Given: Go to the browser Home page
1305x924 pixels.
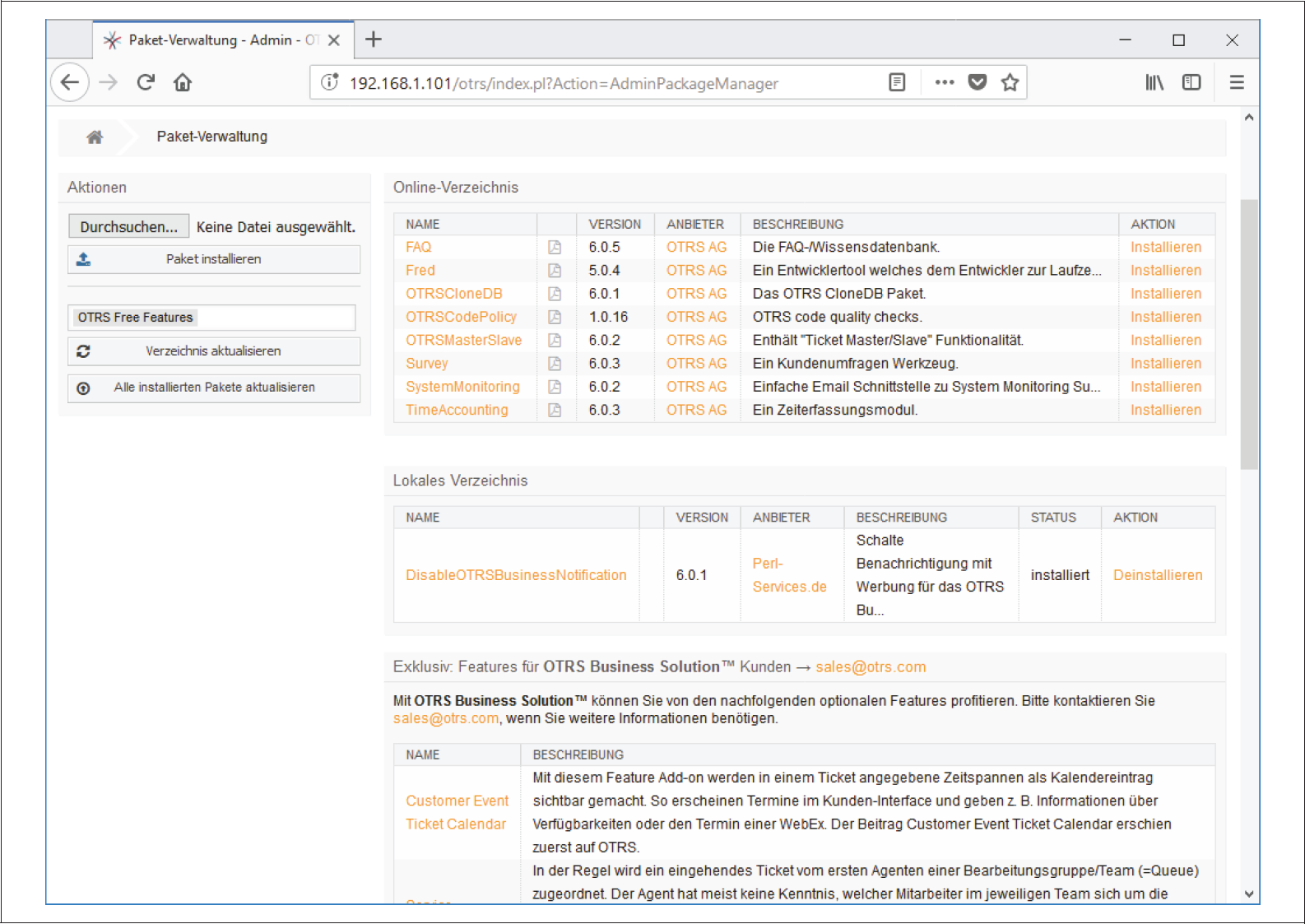Looking at the screenshot, I should click(183, 82).
